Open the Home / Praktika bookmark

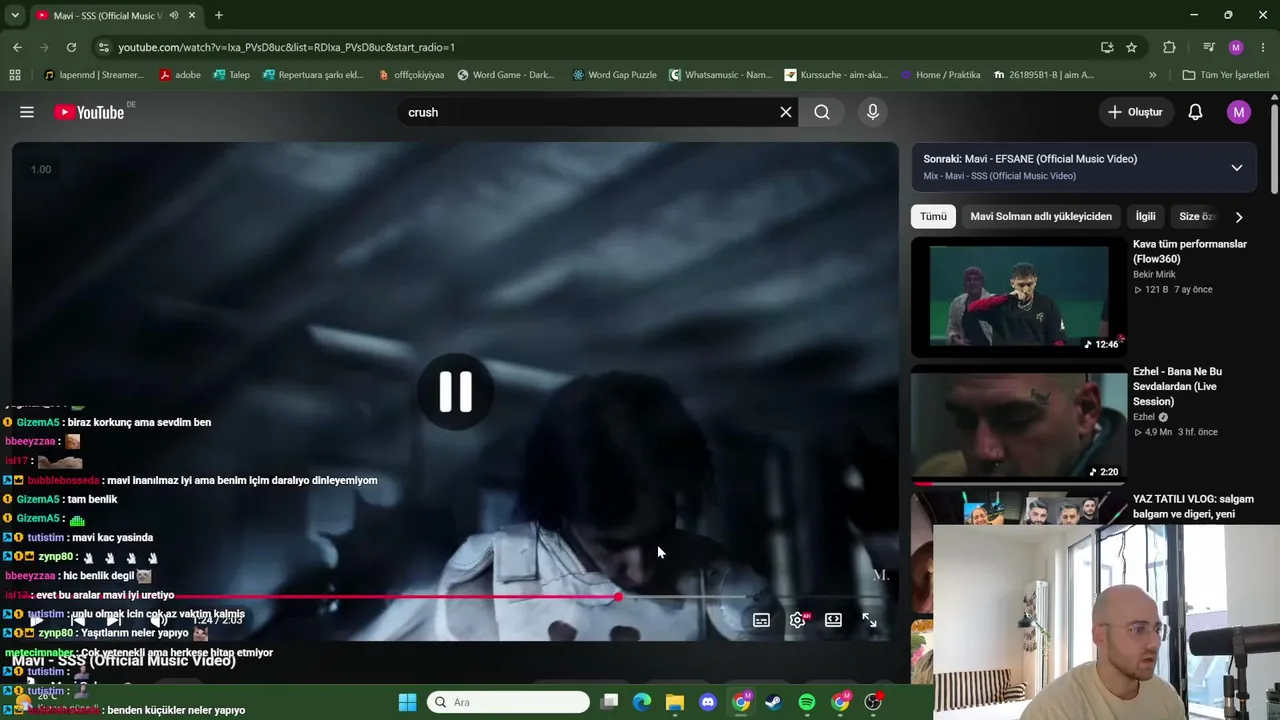pyautogui.click(x=941, y=75)
